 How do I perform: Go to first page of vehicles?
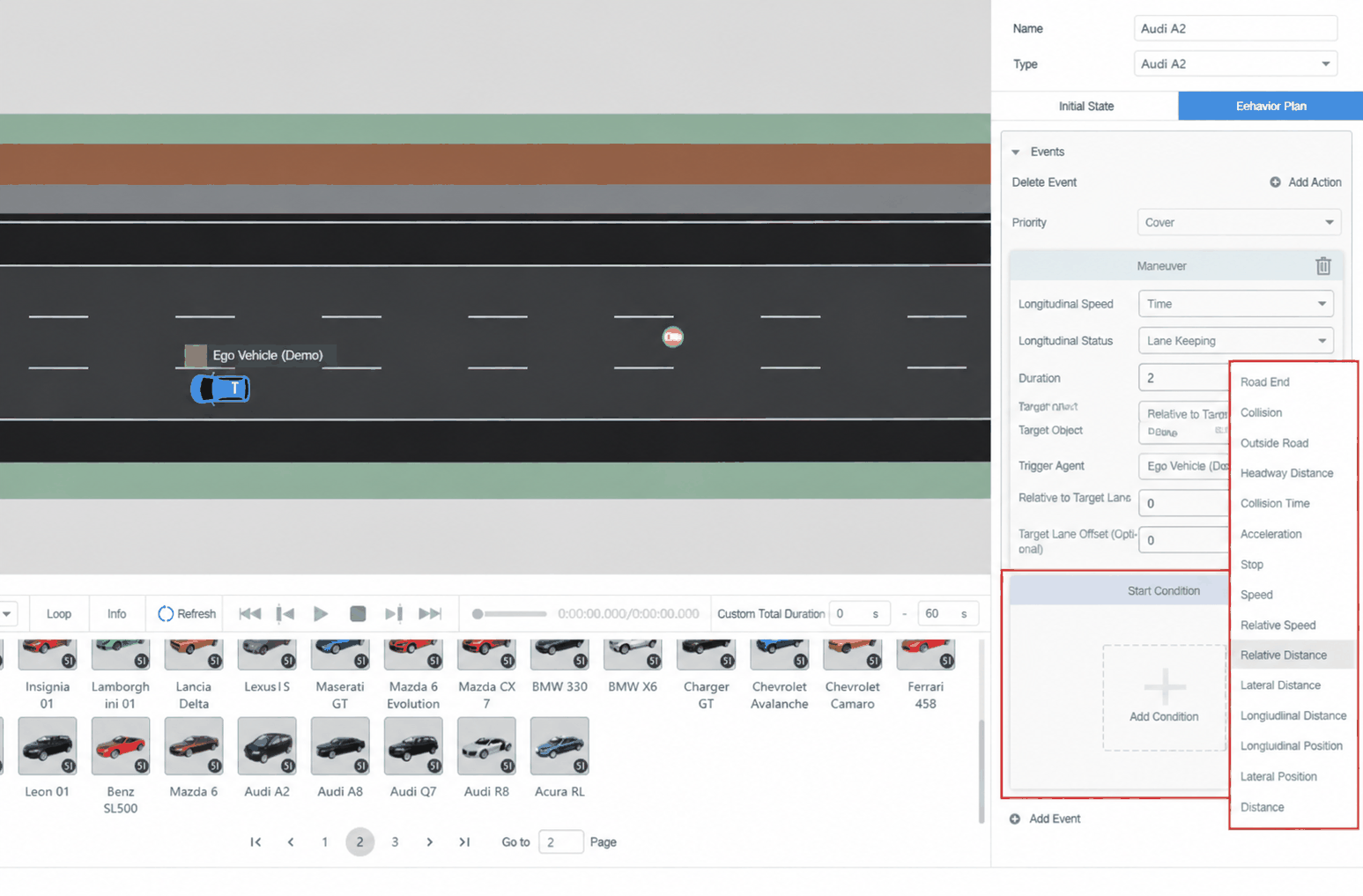click(256, 842)
